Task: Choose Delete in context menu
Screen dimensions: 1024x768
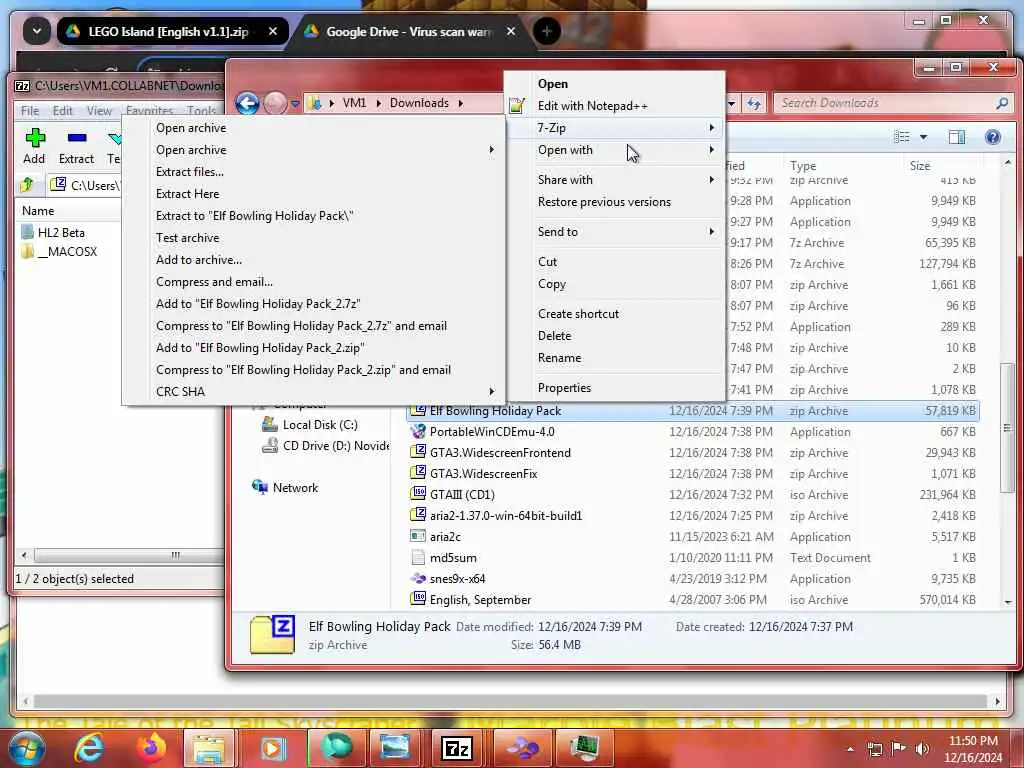Action: 616,336
